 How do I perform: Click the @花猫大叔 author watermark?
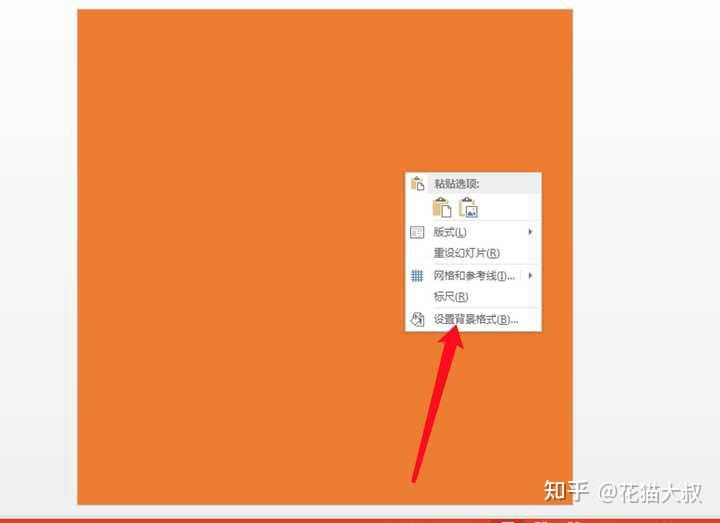tap(650, 493)
